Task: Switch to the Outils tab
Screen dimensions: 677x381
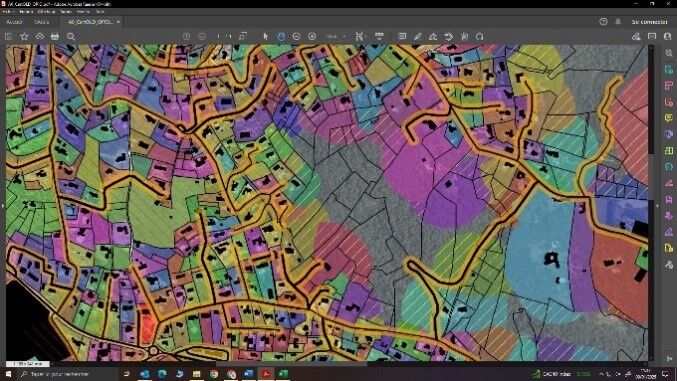Action: pyautogui.click(x=42, y=22)
